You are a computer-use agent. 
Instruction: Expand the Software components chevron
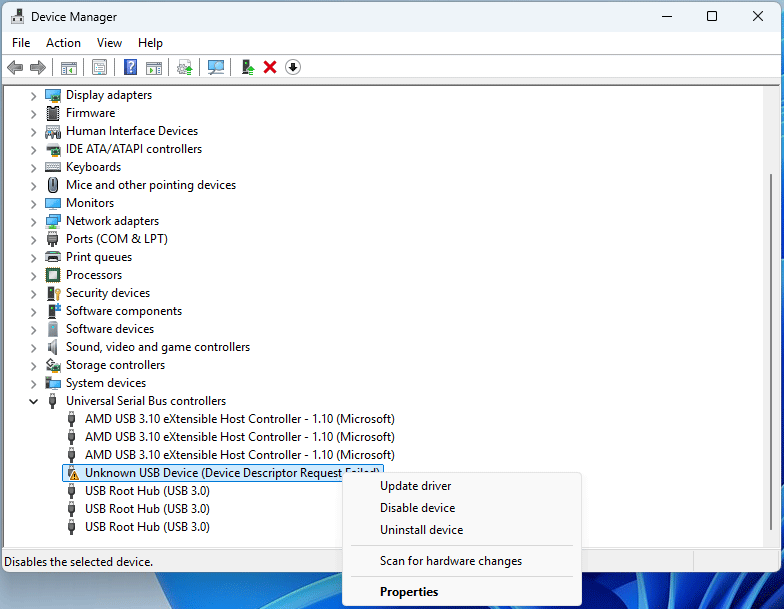tap(33, 312)
